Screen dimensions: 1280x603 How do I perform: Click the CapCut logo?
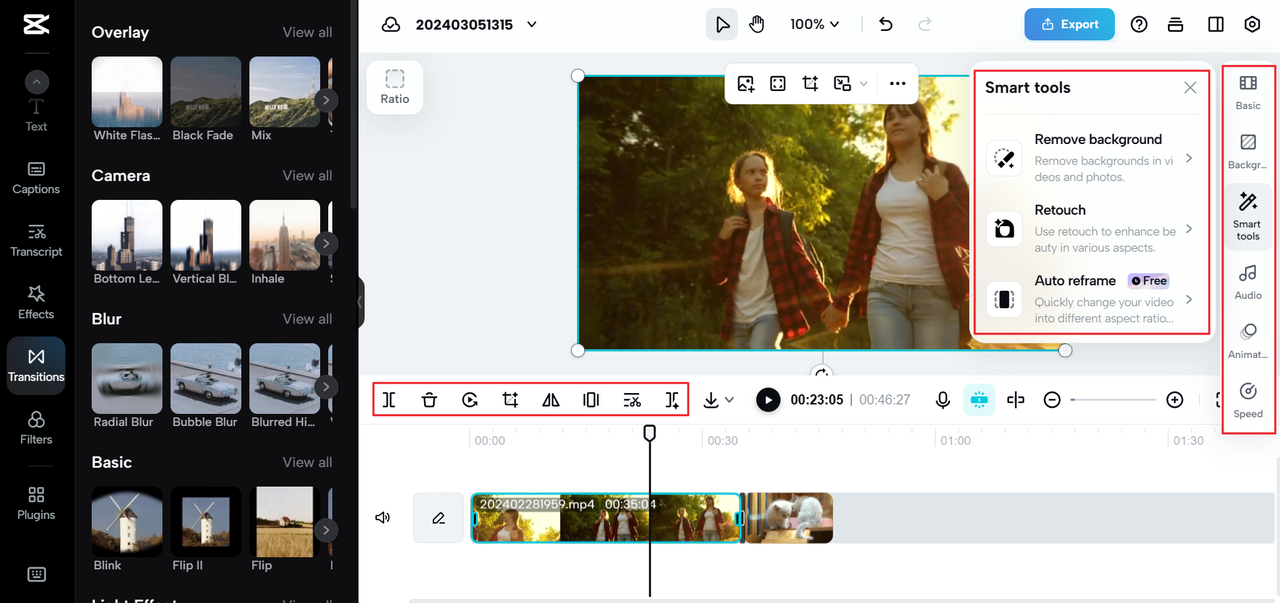(36, 25)
